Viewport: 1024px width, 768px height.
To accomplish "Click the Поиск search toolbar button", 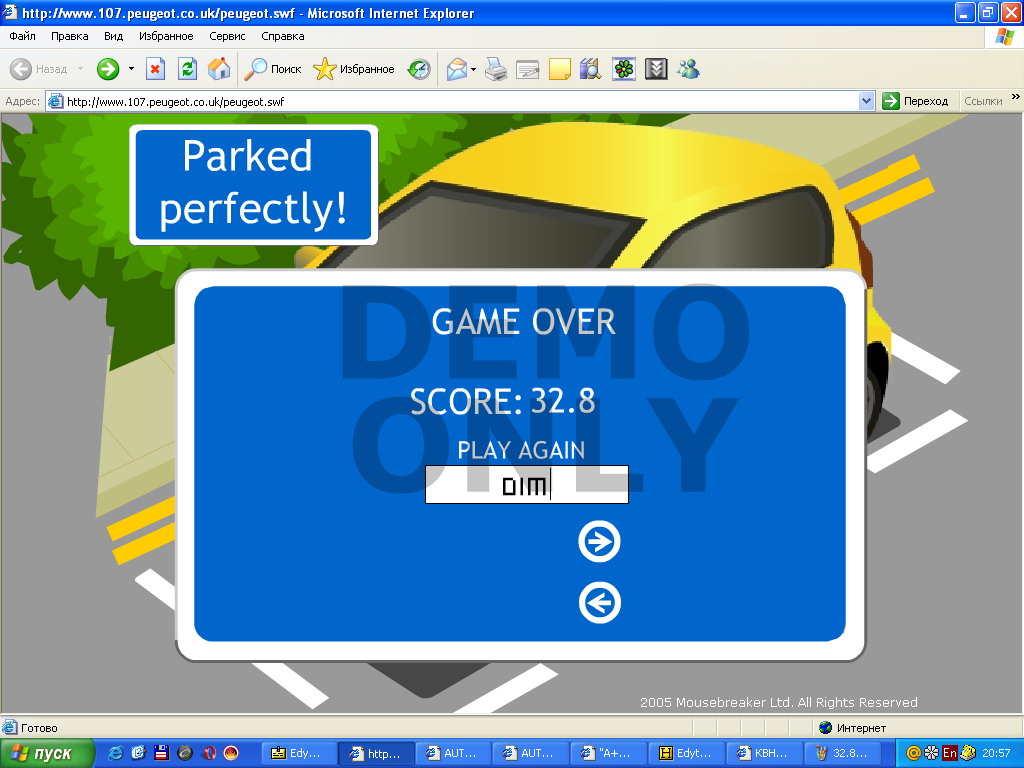I will pos(274,69).
